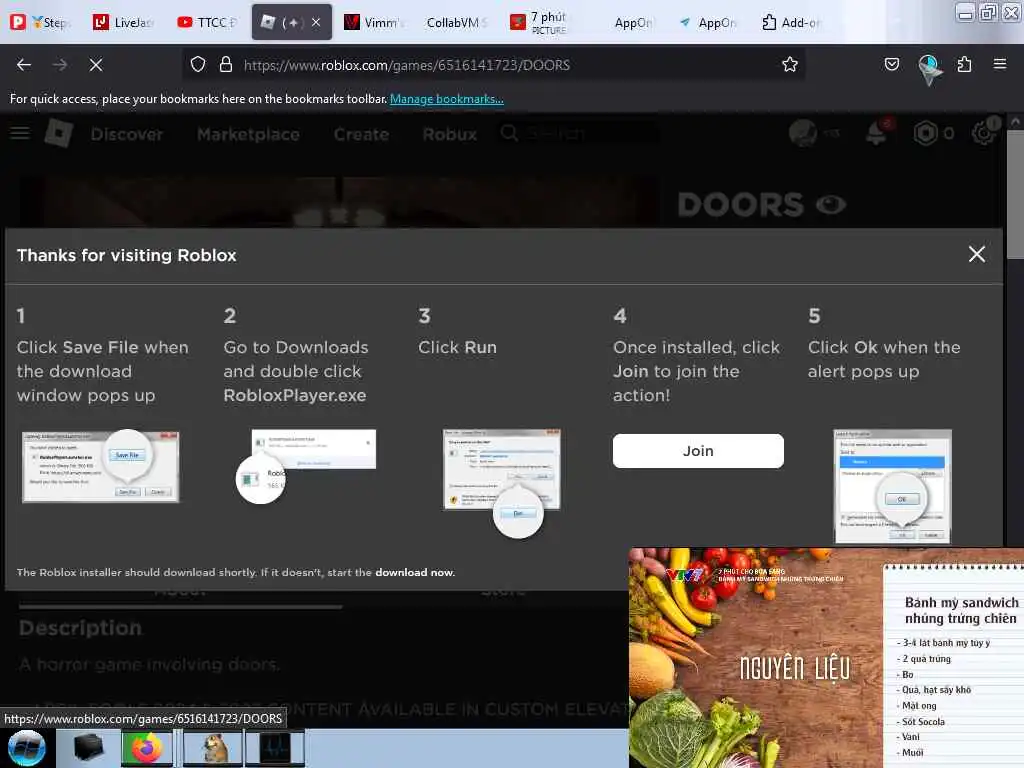The image size is (1024, 768).
Task: Click the Save File step thumbnail
Action: click(x=101, y=466)
